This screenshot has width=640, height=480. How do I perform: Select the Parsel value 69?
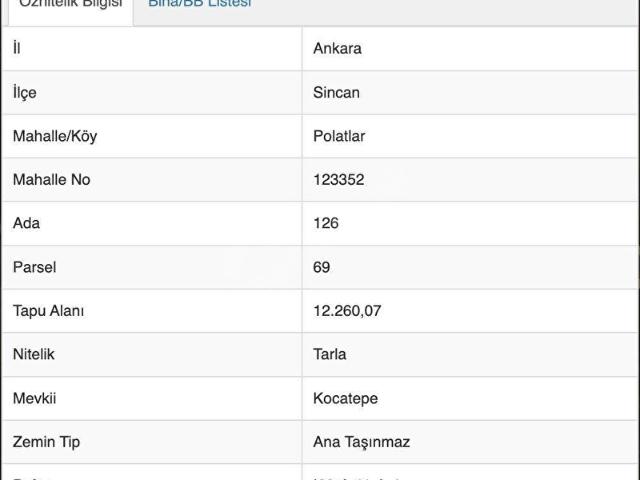(x=321, y=267)
